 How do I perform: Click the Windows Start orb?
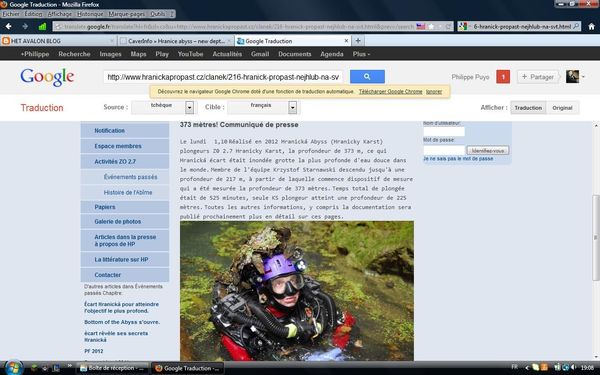(13, 368)
